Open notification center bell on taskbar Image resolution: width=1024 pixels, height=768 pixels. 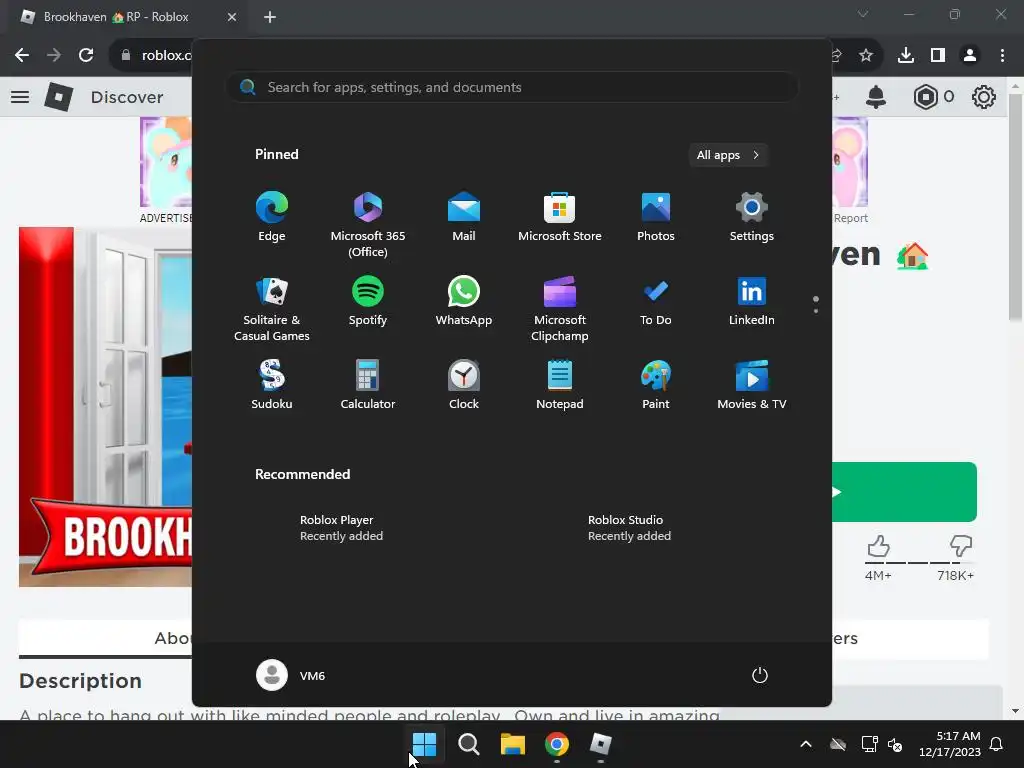click(x=997, y=744)
